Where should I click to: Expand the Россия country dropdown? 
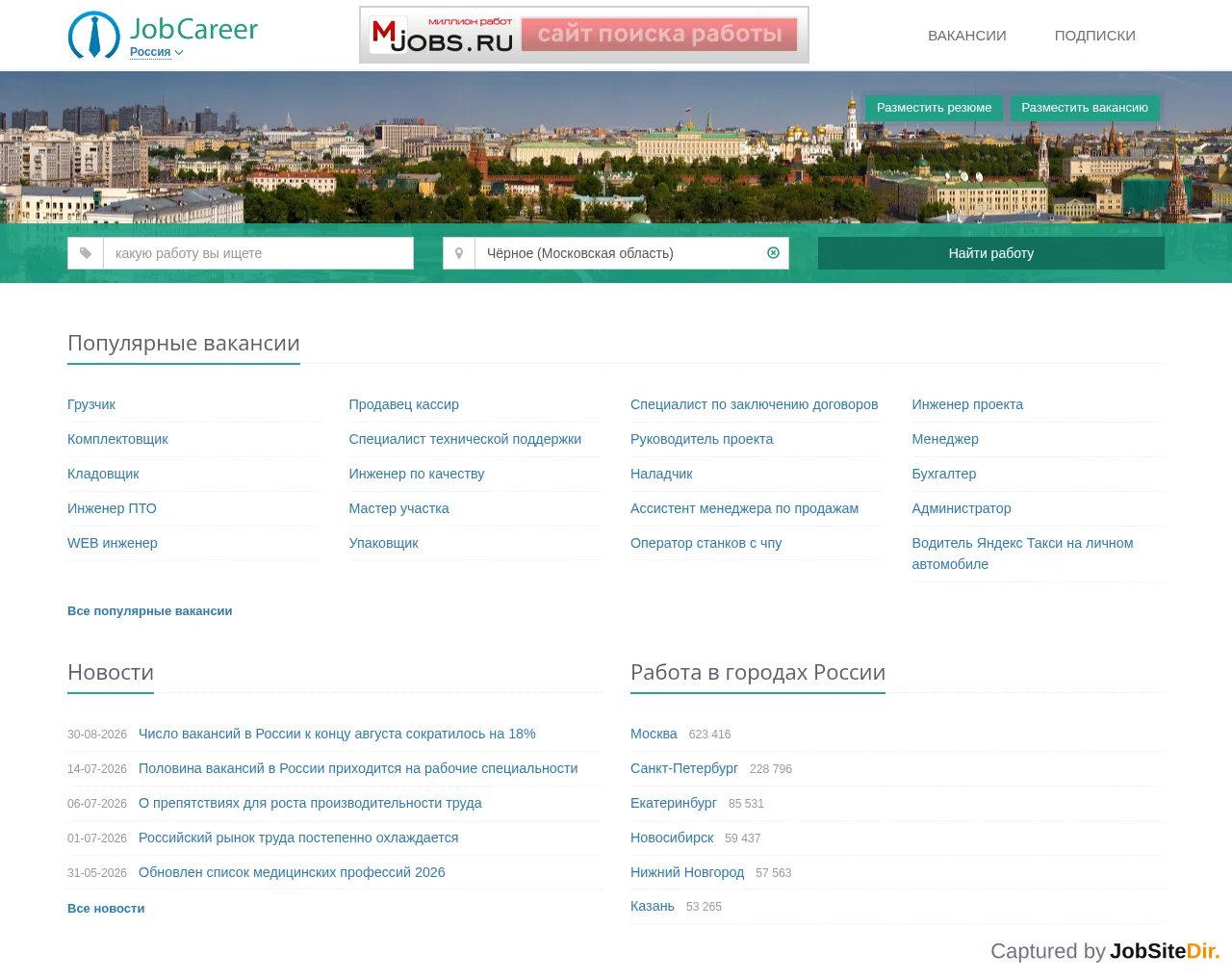(156, 52)
